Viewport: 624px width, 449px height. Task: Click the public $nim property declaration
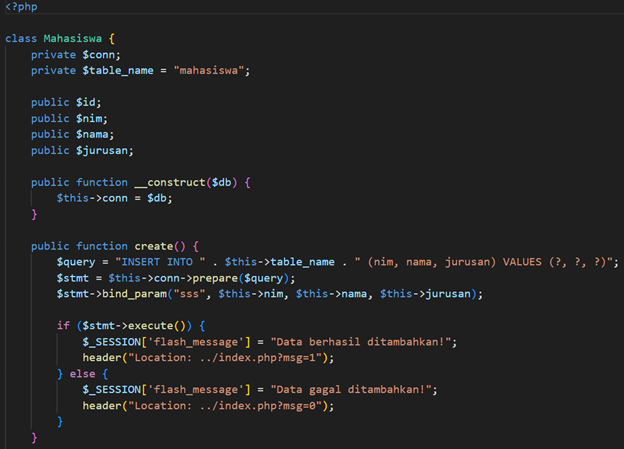[x=70, y=118]
